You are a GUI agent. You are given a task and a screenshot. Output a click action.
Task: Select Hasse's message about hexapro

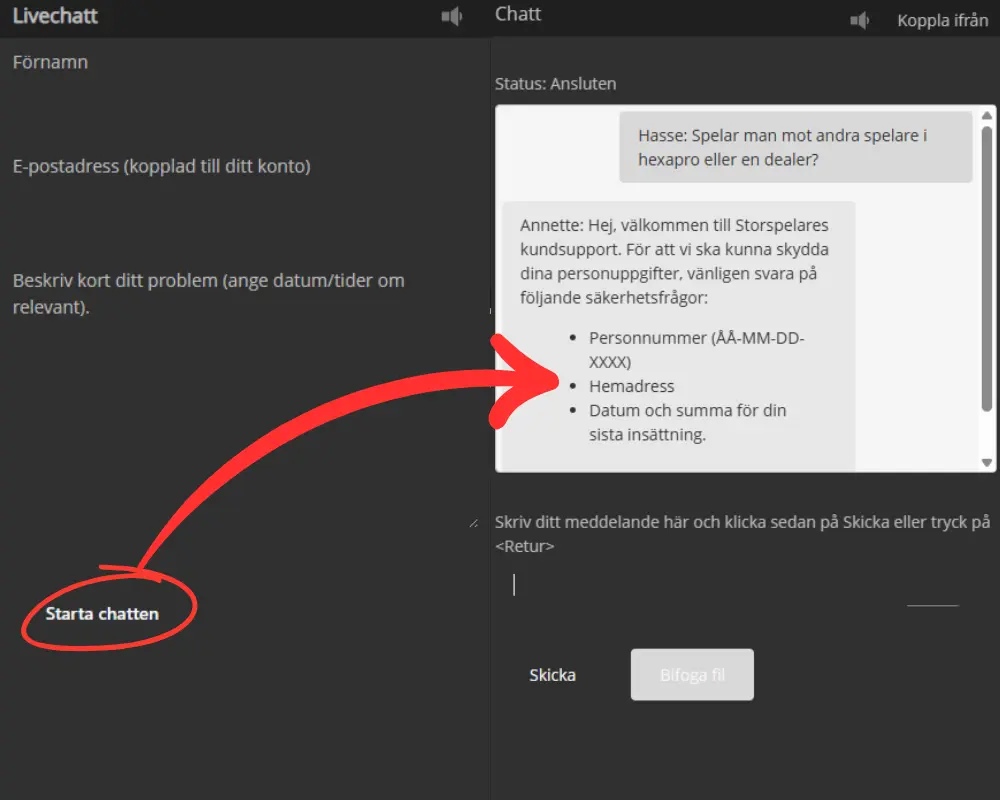[795, 147]
